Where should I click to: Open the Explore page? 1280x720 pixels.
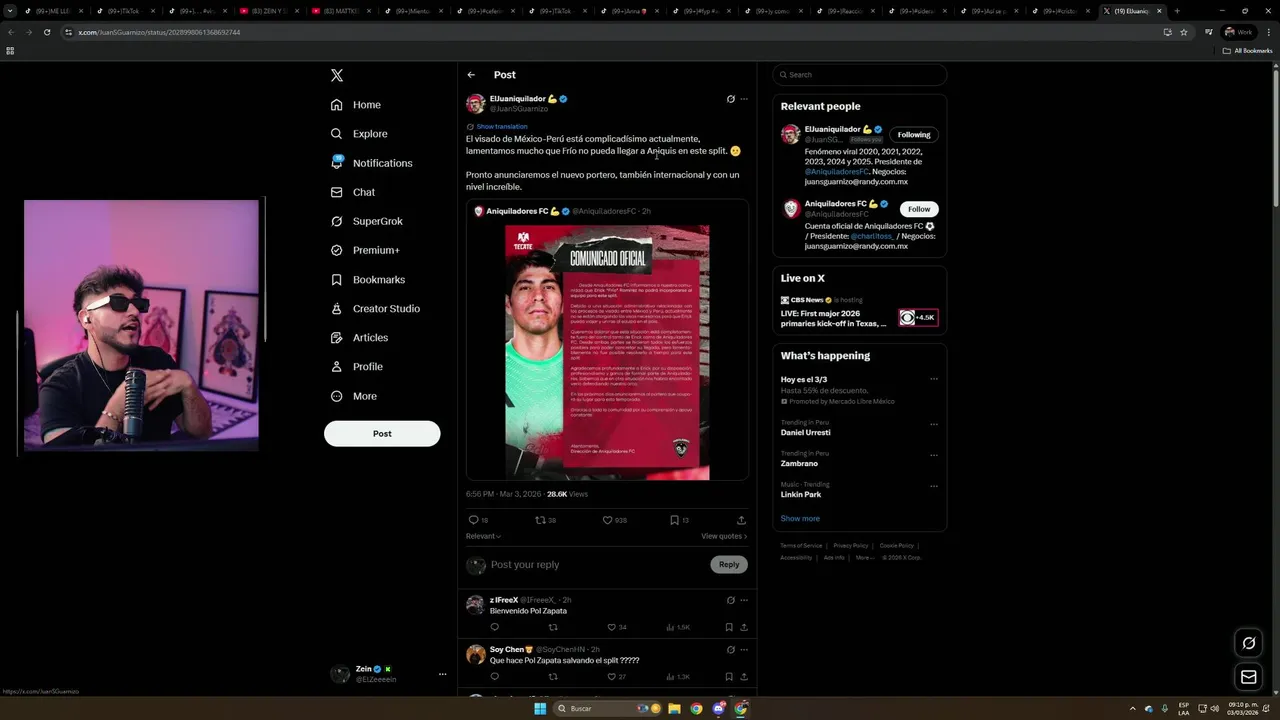[359, 134]
